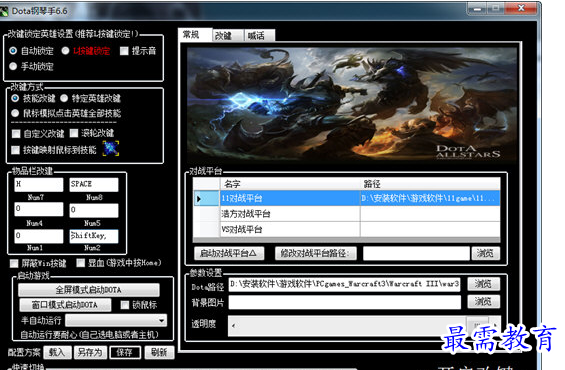
Task: Select the L按键锁定 radio option
Action: tap(65, 51)
